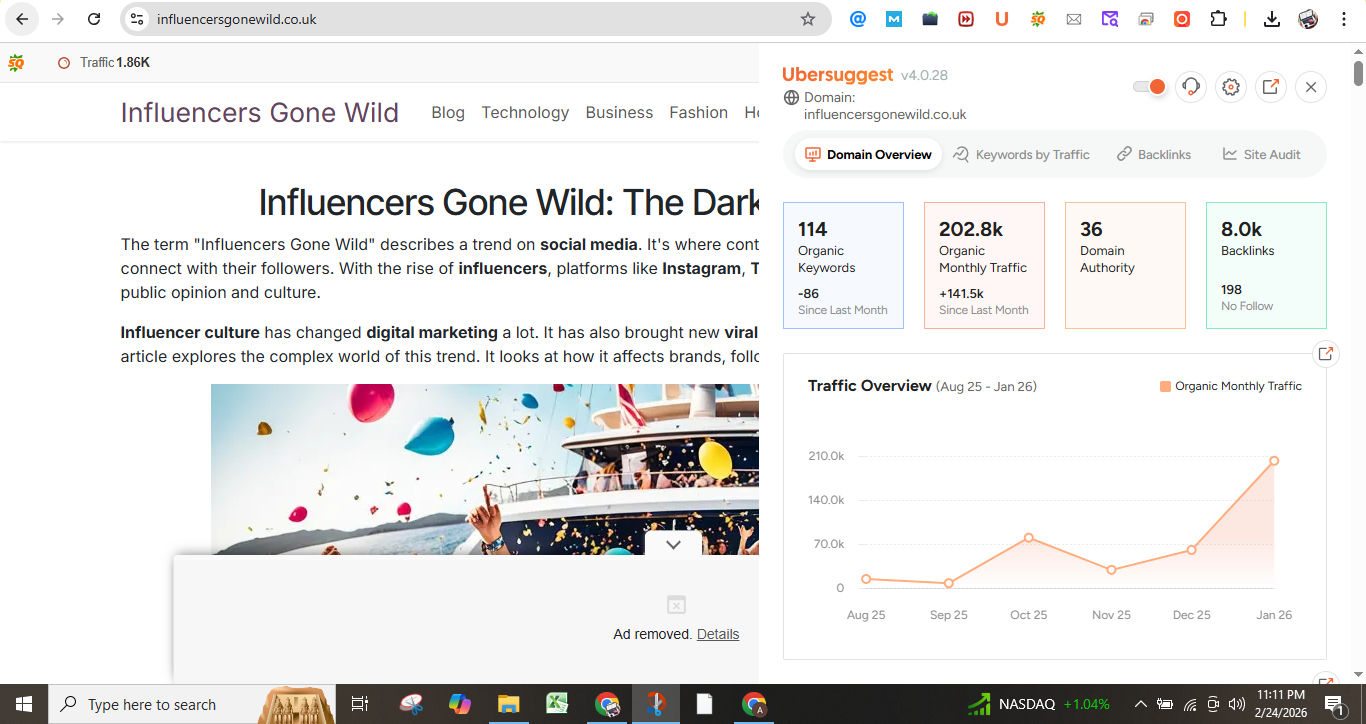
Task: Show hidden system tray icons chevron
Action: coord(1140,704)
